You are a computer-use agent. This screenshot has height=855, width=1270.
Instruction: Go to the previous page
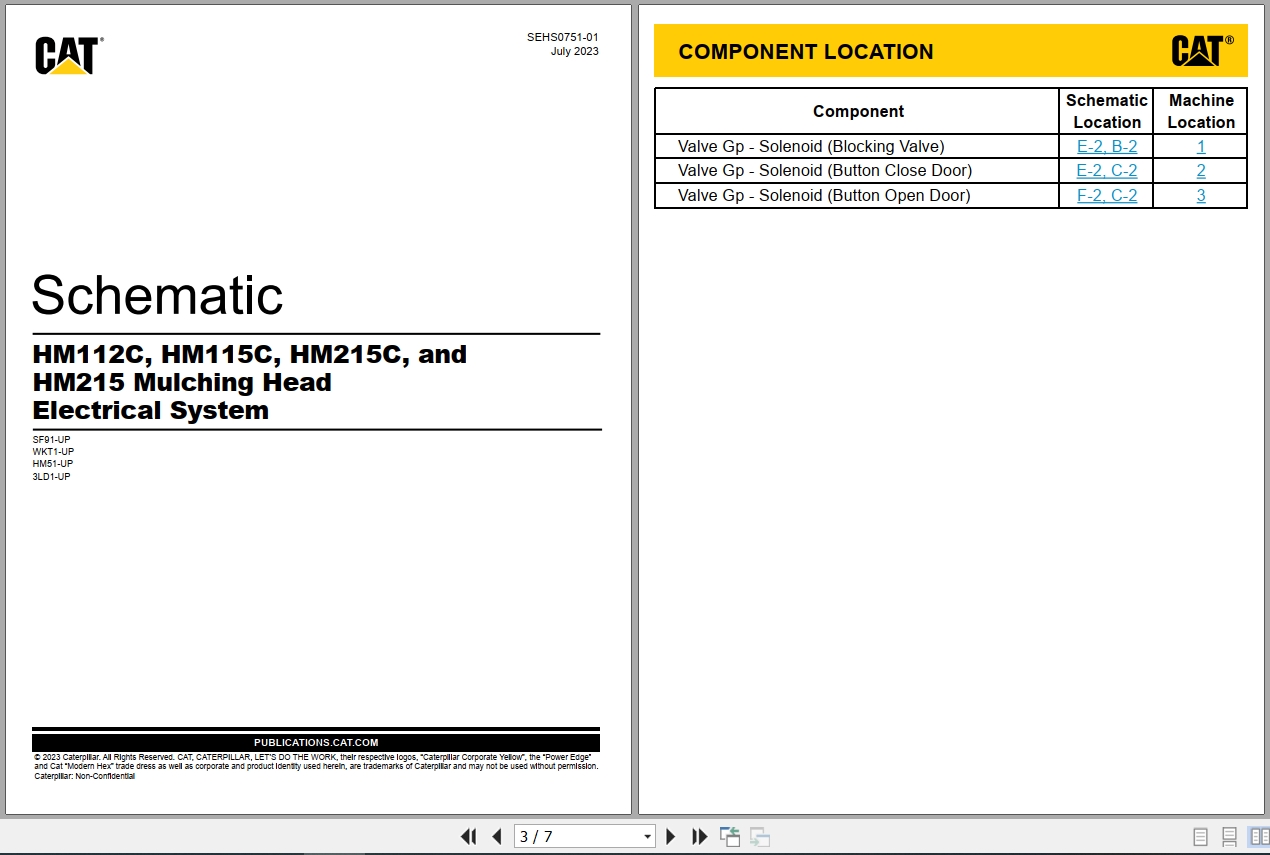point(496,836)
